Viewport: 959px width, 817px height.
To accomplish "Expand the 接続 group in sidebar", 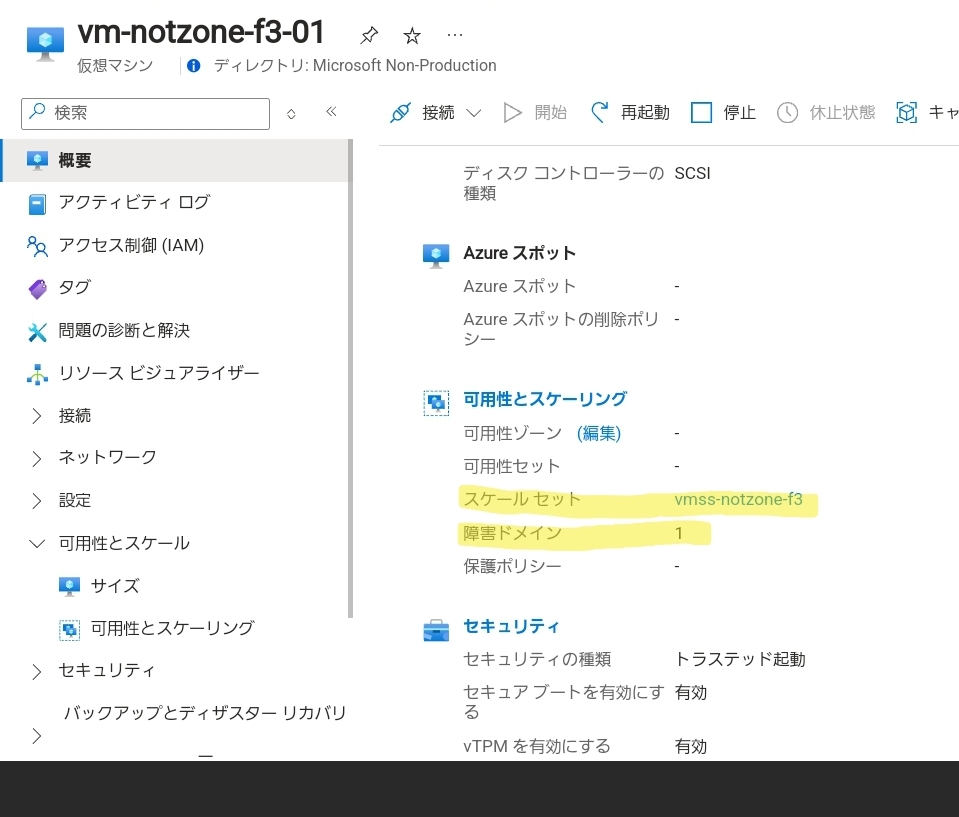I will 37,416.
